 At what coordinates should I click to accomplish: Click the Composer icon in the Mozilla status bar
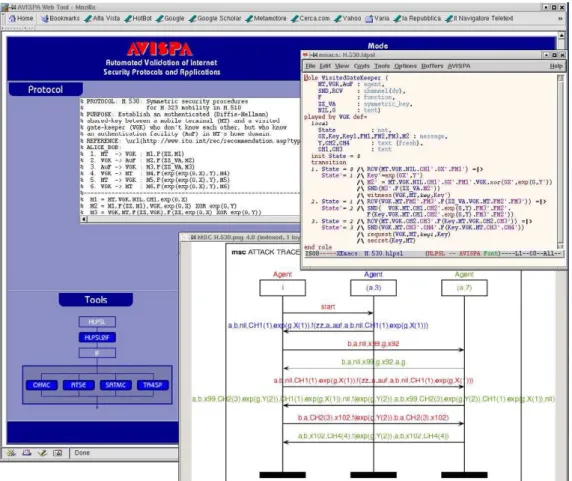click(x=42, y=453)
